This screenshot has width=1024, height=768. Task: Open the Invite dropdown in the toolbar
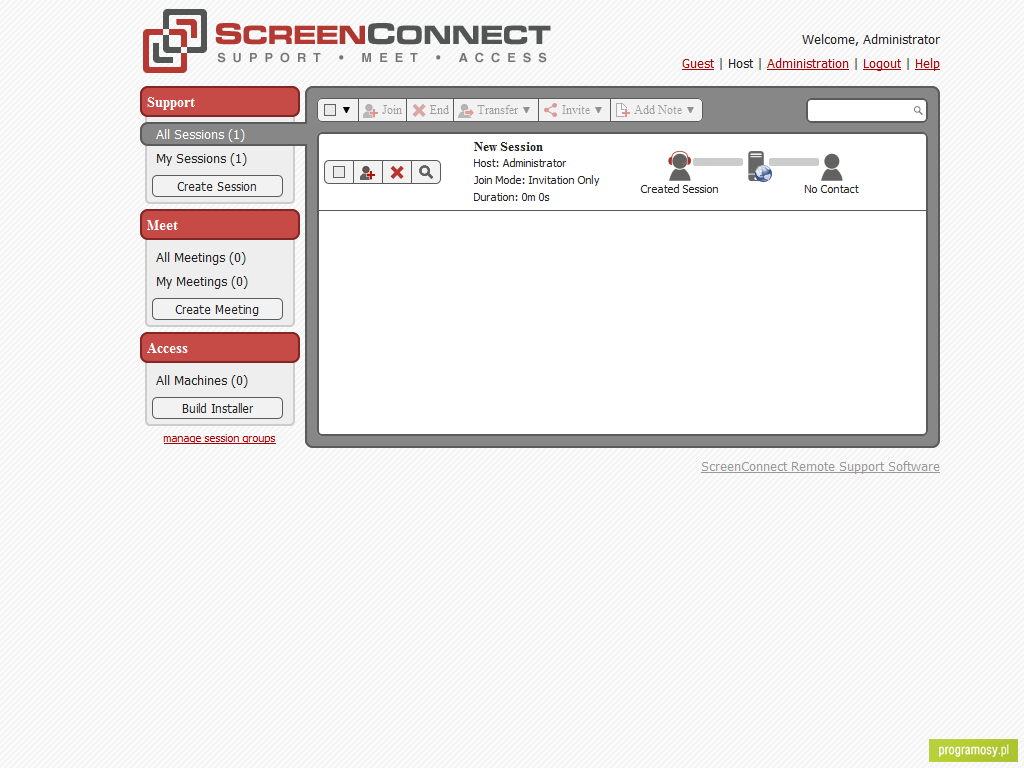pos(574,110)
